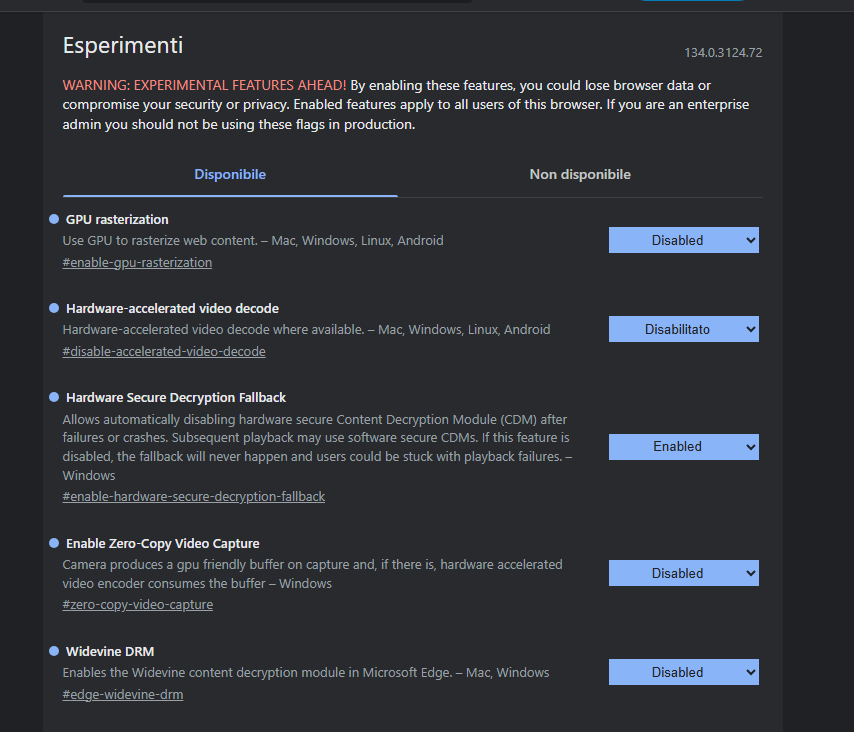Click the blue dot beside Hardware-accelerated video decode

pyautogui.click(x=54, y=308)
